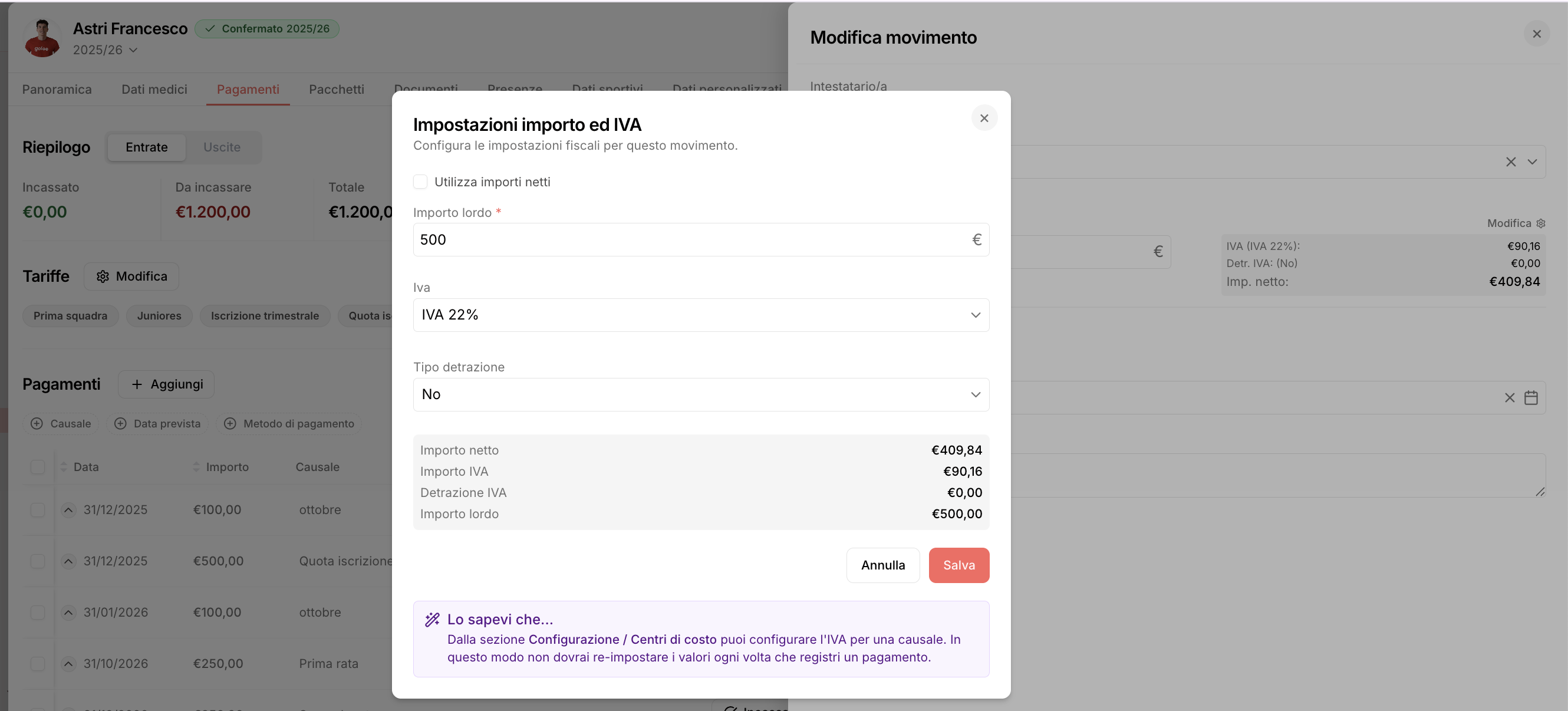Toggle the select-all payments header checkbox

tap(38, 467)
